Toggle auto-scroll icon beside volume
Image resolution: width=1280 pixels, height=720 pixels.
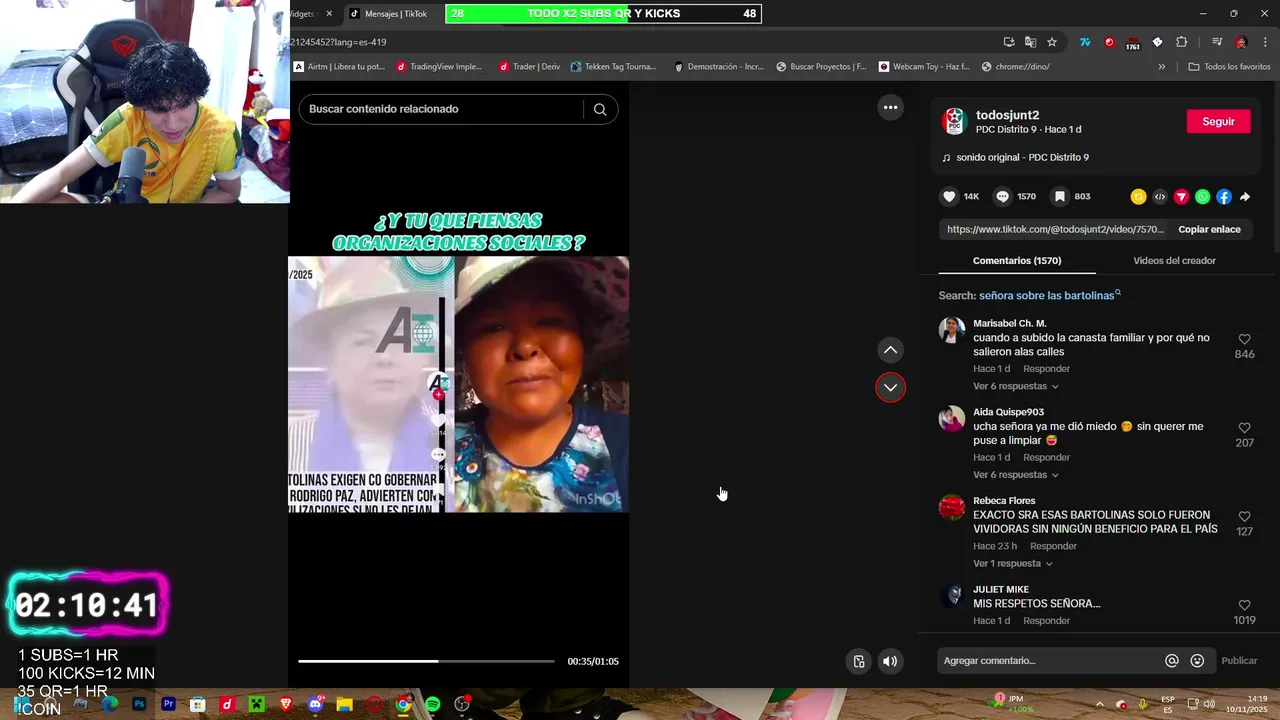pos(858,661)
